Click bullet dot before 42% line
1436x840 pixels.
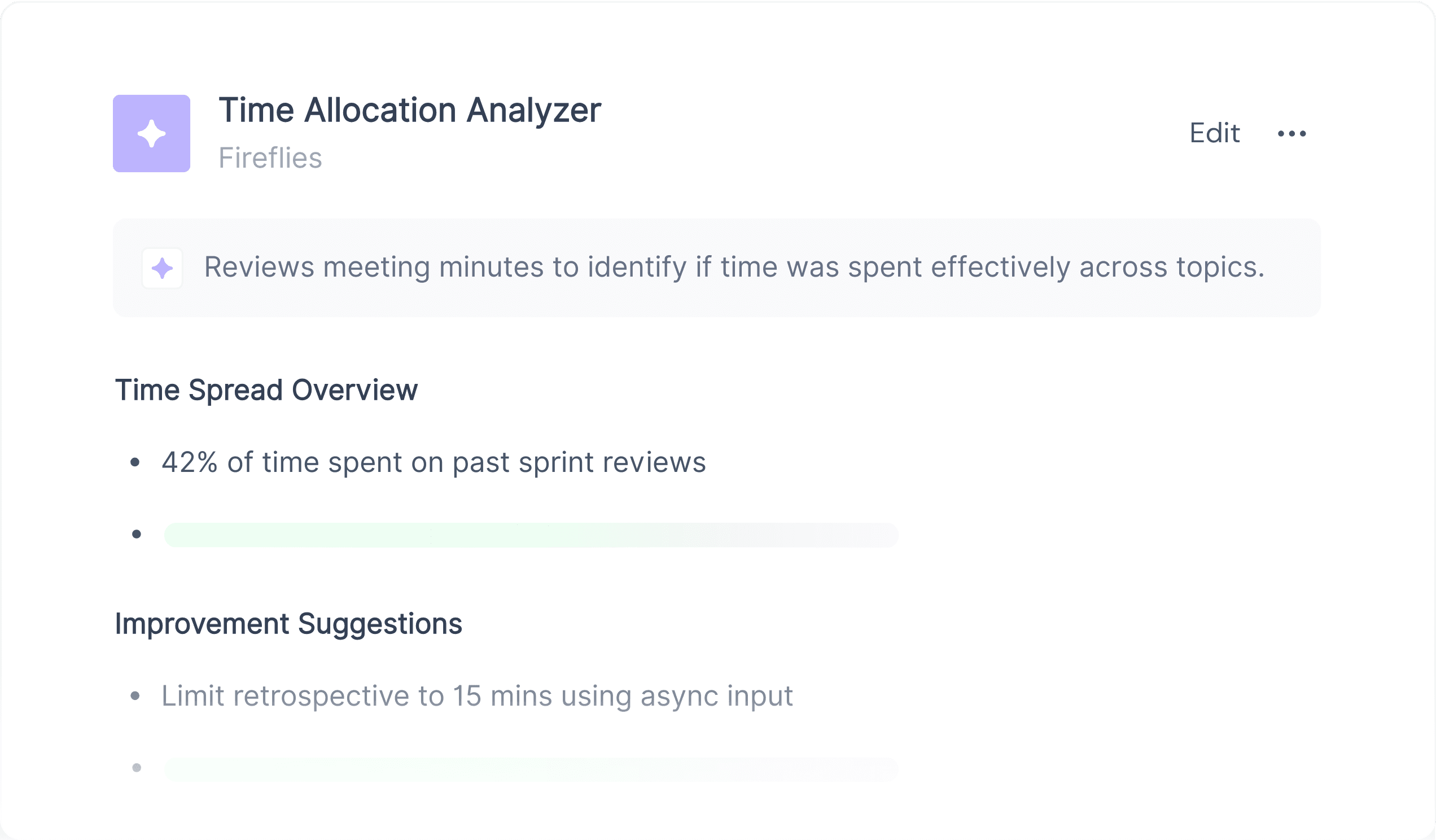pyautogui.click(x=135, y=462)
